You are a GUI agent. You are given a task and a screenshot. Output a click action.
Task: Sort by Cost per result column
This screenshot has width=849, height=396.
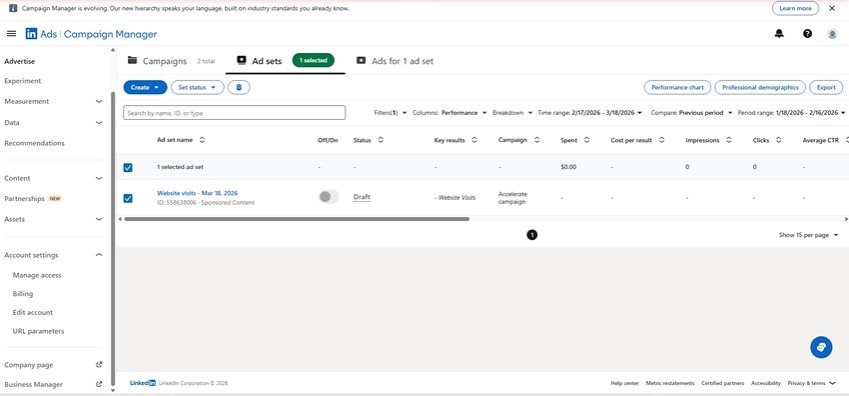coord(662,140)
